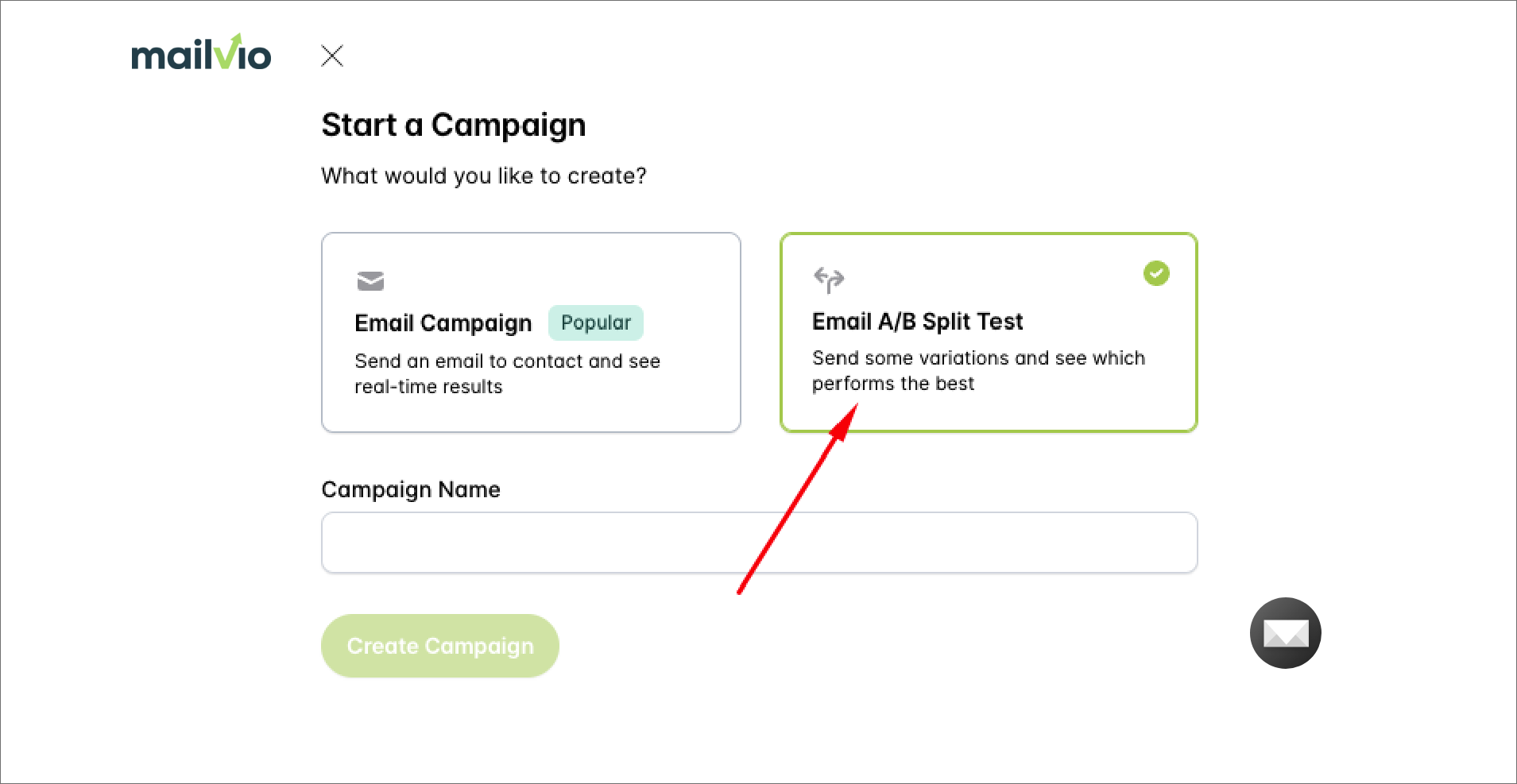This screenshot has height=784, width=1517.
Task: Click the red annotation arrow
Action: (x=796, y=500)
